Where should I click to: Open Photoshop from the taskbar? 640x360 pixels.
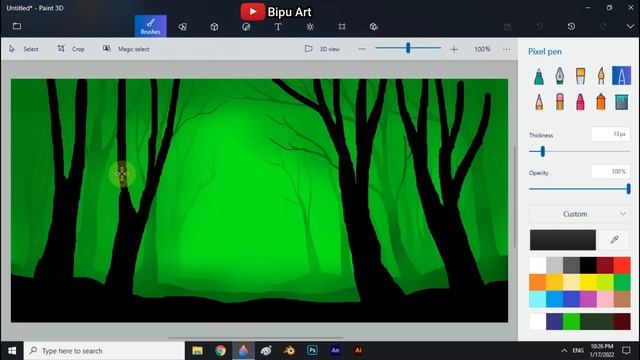click(312, 351)
